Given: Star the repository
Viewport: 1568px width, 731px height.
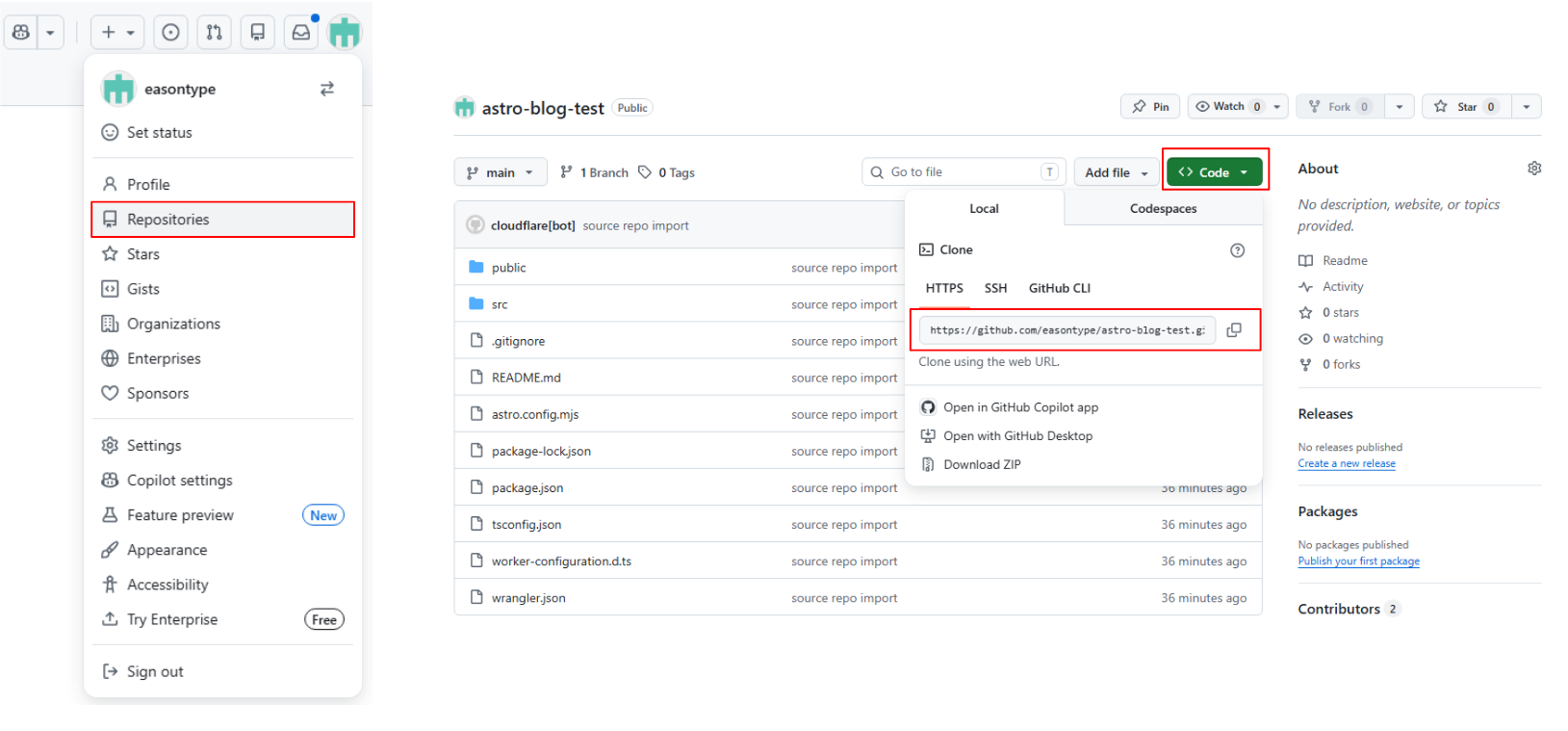Looking at the screenshot, I should [x=1466, y=106].
